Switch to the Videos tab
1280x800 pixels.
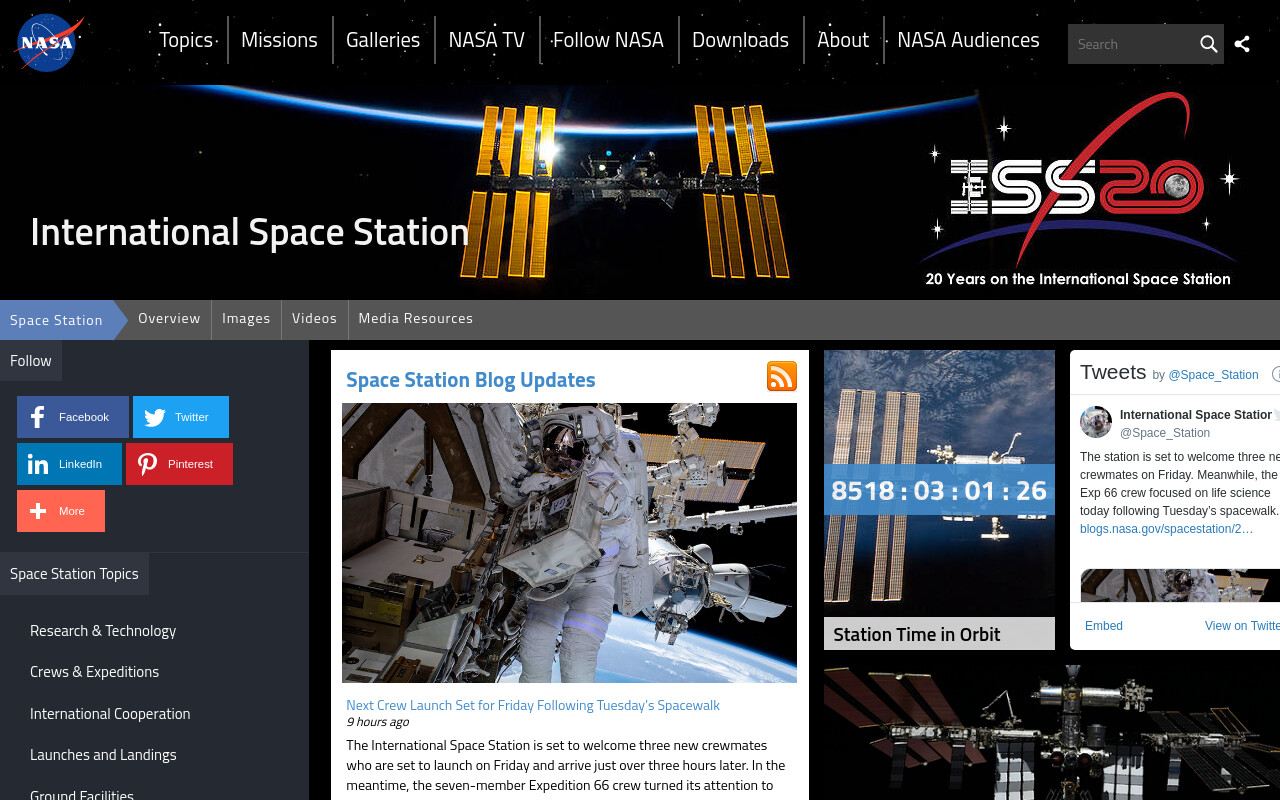click(x=314, y=318)
